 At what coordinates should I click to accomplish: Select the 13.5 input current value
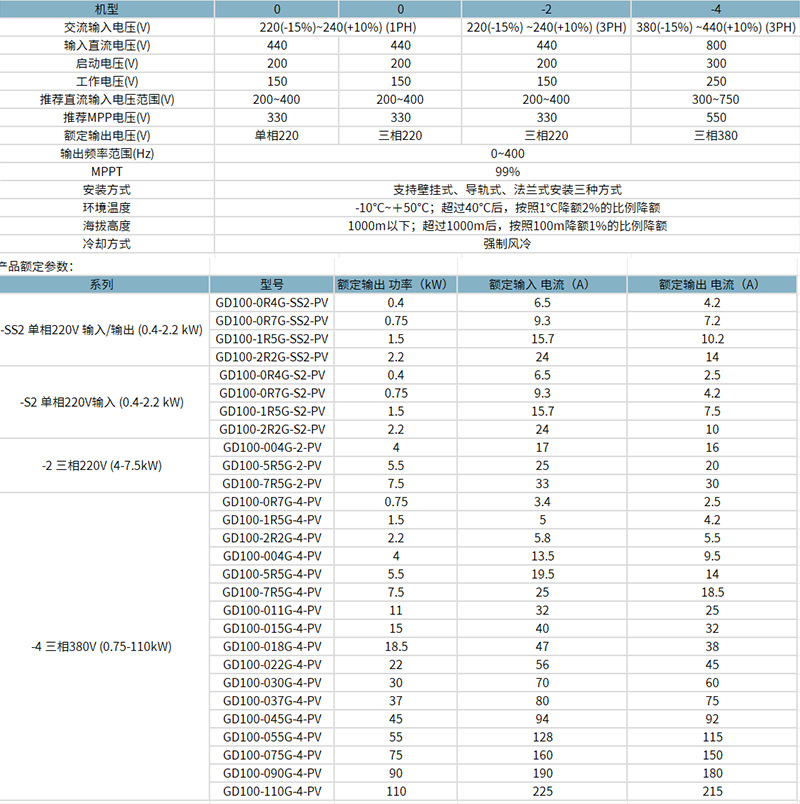click(x=543, y=556)
